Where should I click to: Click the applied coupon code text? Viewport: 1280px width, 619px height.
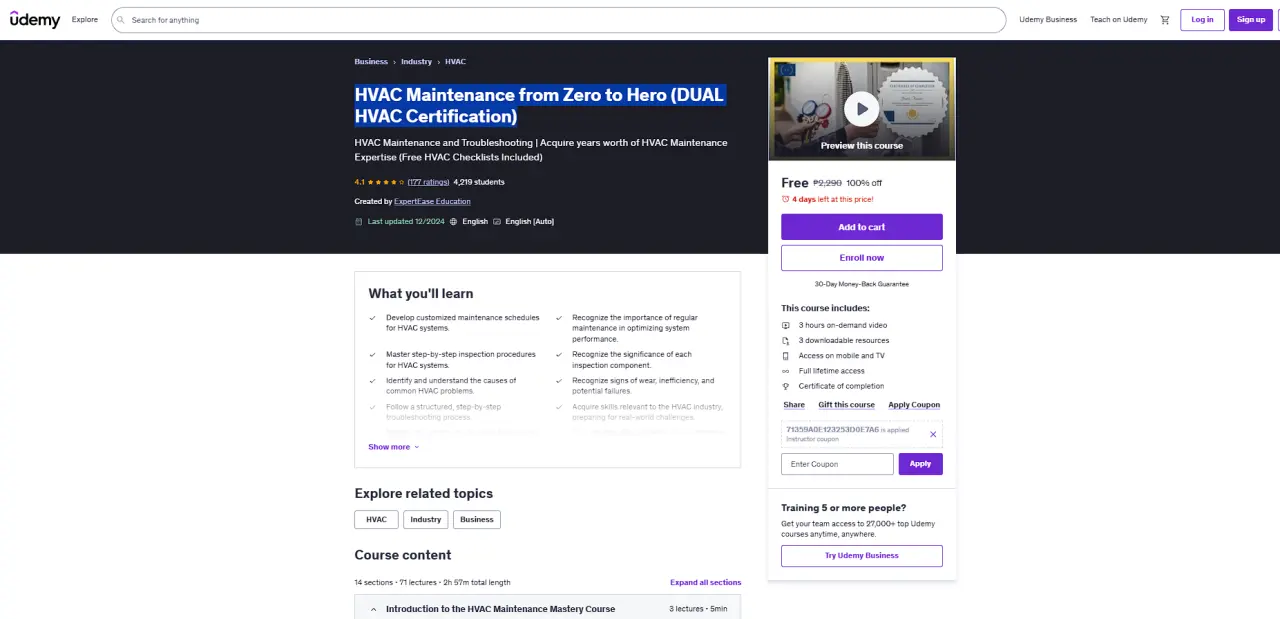pos(833,429)
